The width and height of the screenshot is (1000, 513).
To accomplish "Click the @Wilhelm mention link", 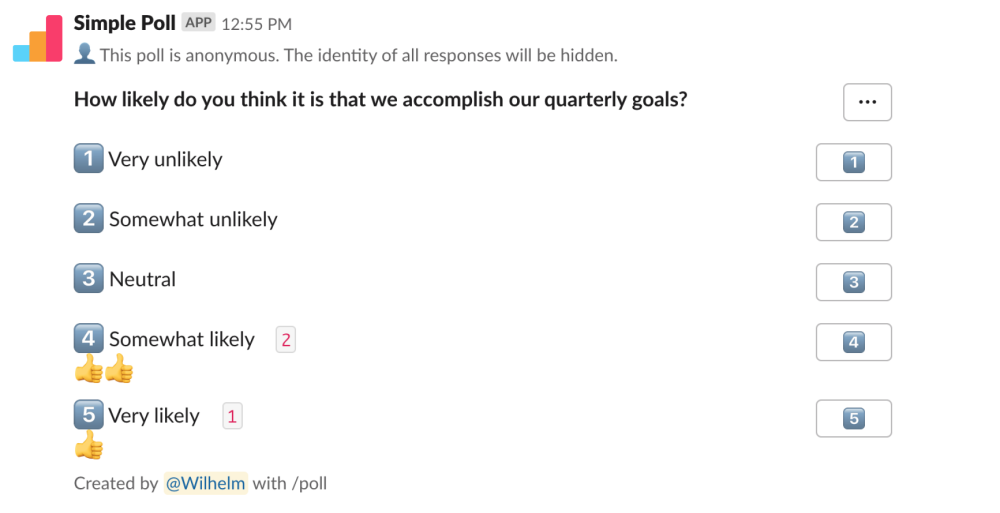I will [x=205, y=483].
